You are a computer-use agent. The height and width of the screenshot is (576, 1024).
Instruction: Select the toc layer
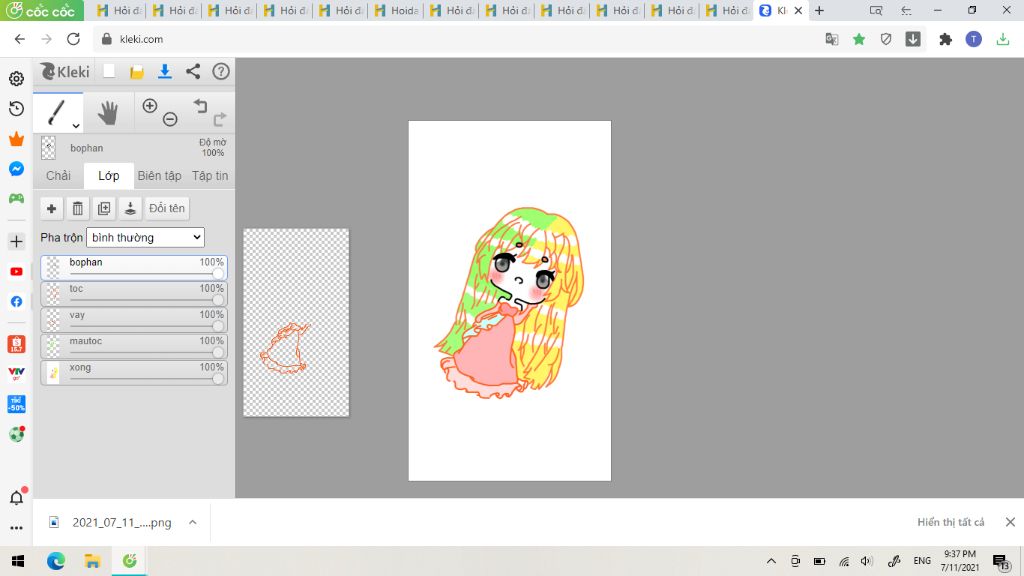point(134,294)
